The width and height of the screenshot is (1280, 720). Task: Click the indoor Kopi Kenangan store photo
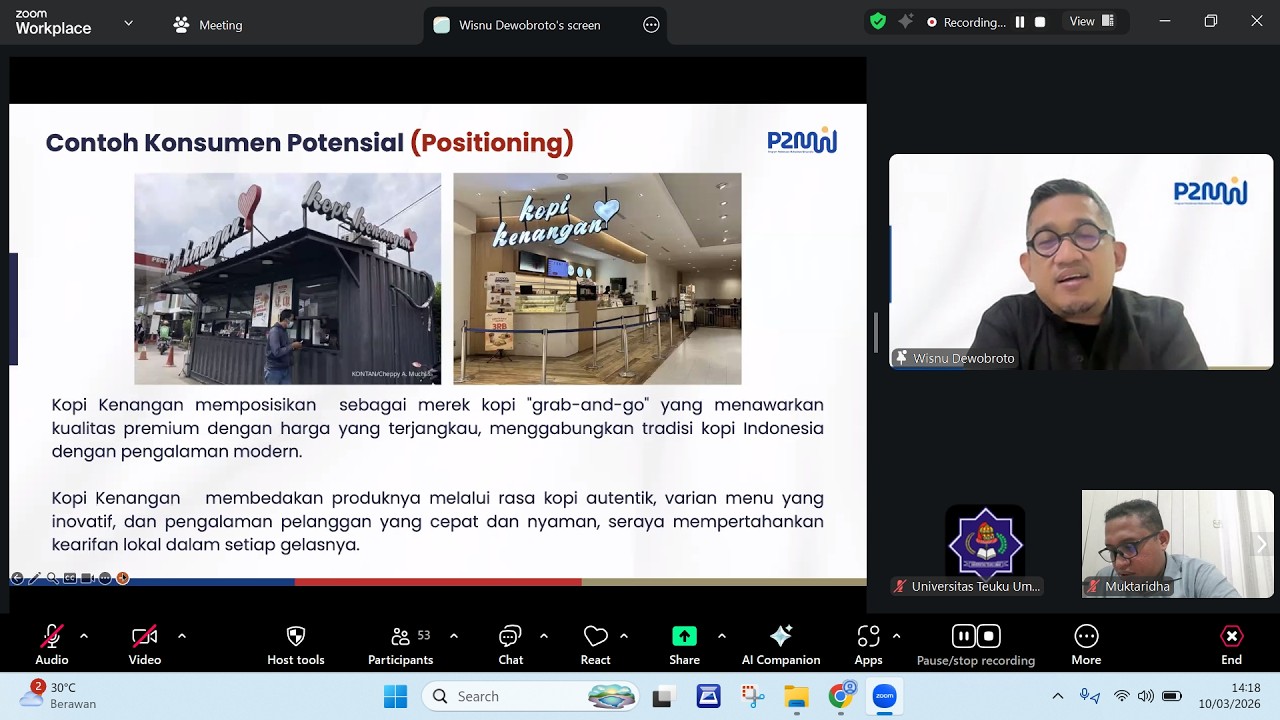(x=597, y=278)
